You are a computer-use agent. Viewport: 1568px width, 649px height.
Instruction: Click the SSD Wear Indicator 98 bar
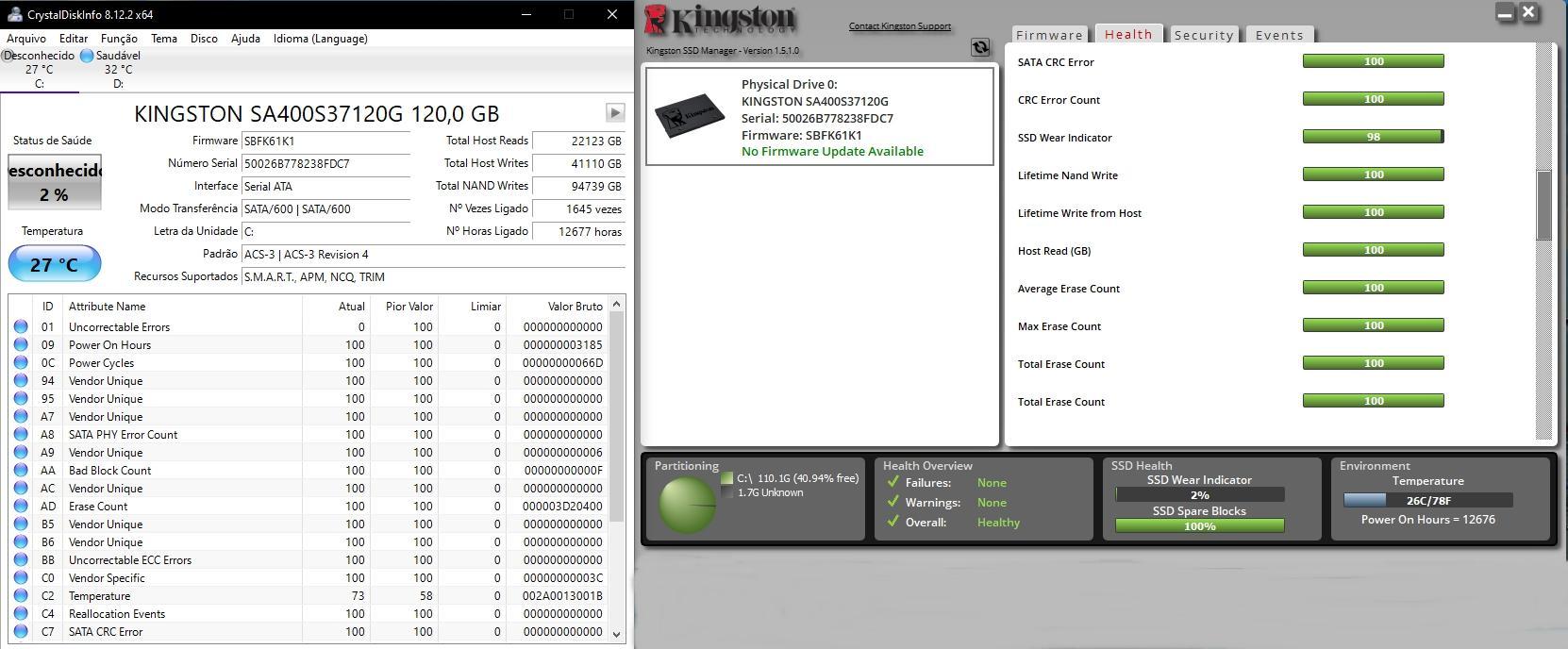1373,137
